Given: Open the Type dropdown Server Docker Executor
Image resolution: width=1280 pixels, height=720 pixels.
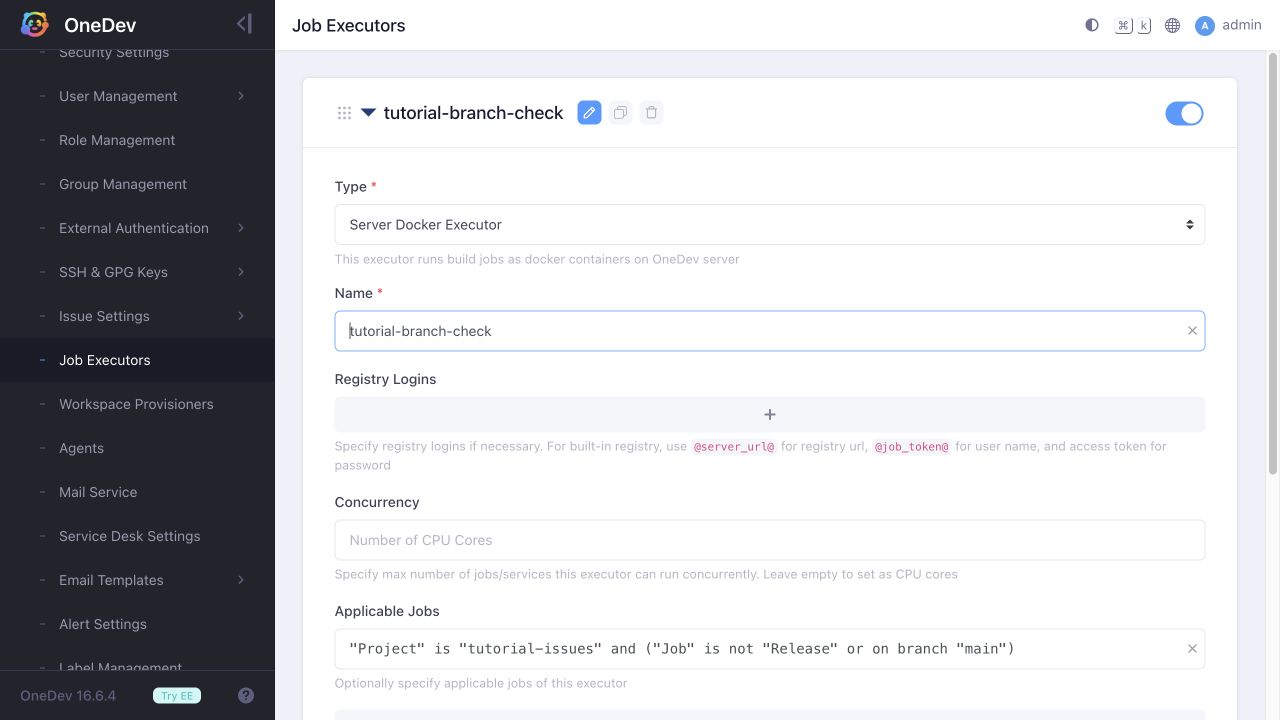Looking at the screenshot, I should pos(770,225).
